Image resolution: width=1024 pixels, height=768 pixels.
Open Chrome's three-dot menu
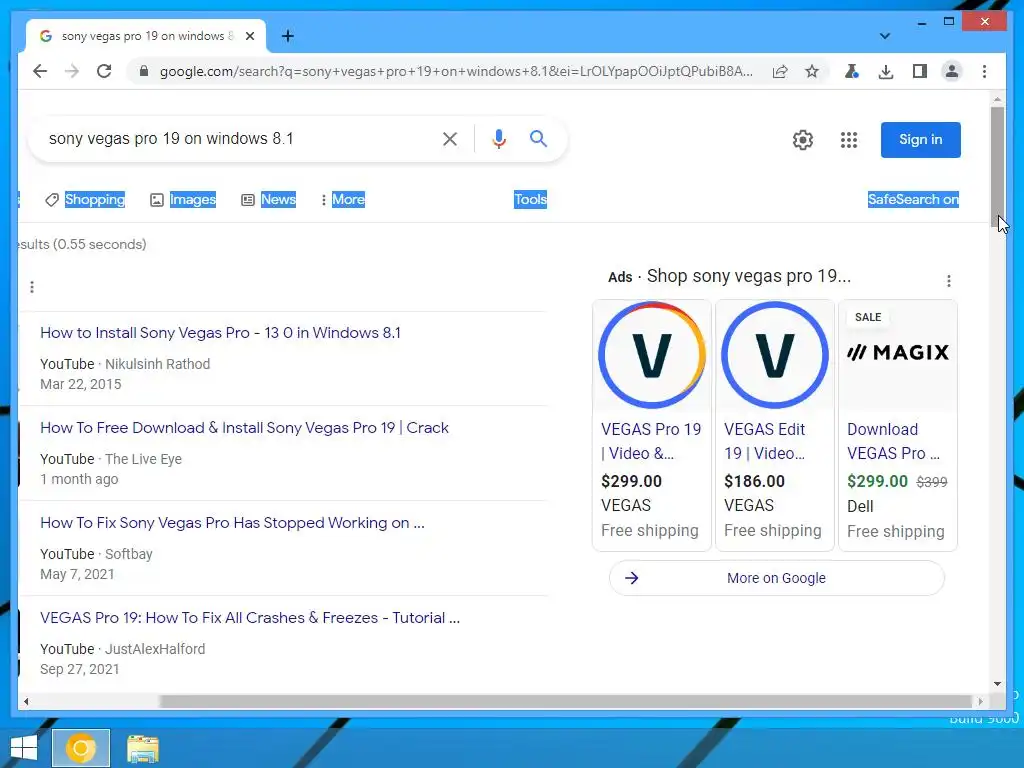click(984, 71)
